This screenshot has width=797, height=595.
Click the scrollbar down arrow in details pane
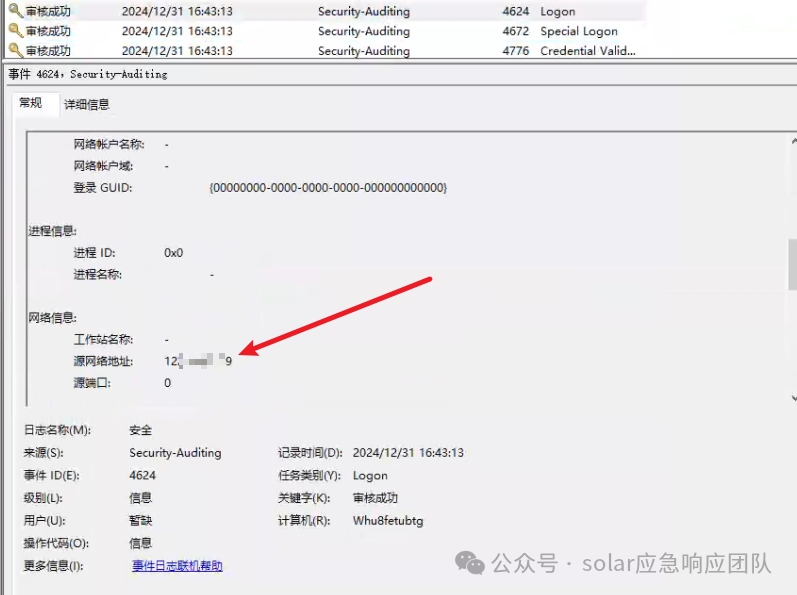pos(791,396)
